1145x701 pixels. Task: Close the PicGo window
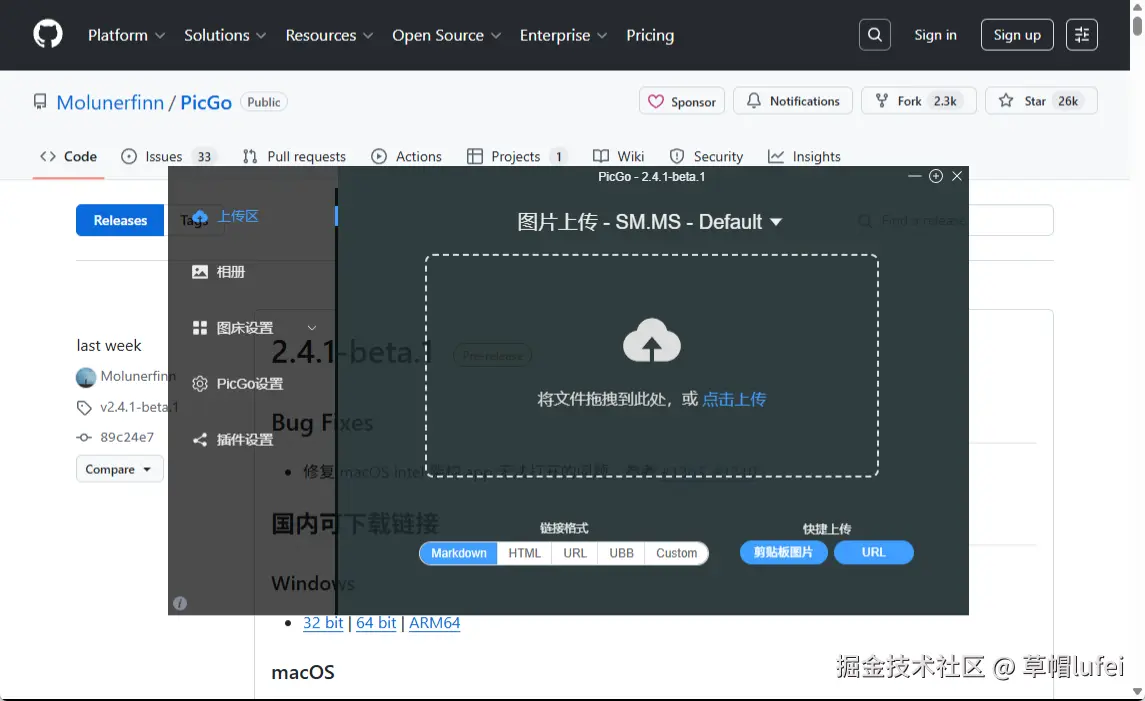tap(957, 176)
